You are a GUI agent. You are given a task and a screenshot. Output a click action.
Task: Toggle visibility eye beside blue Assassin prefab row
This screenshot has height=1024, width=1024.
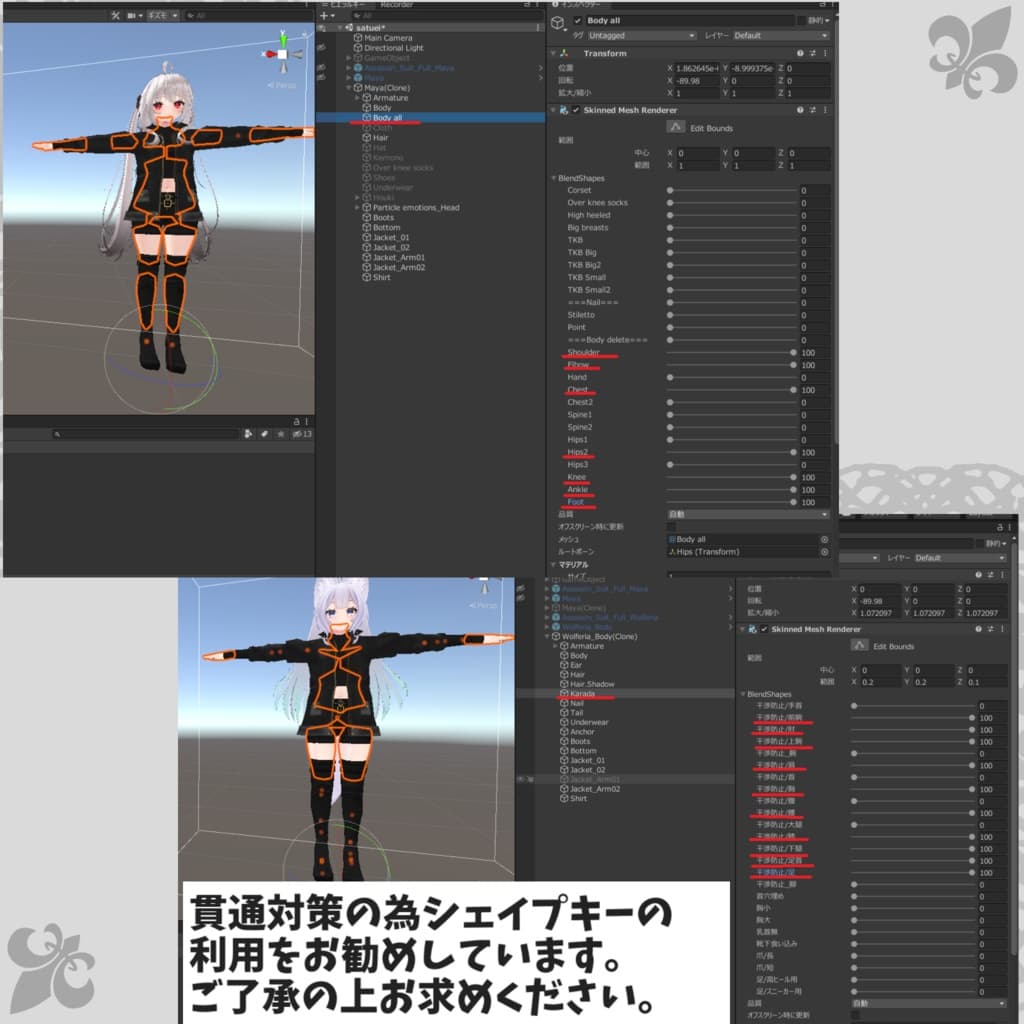(x=321, y=67)
